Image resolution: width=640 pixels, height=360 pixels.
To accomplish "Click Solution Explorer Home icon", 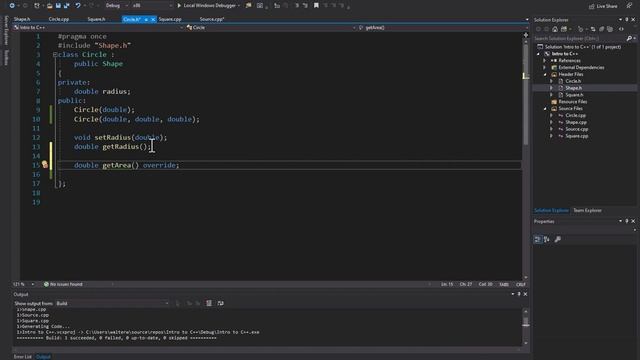I will tap(555, 29).
